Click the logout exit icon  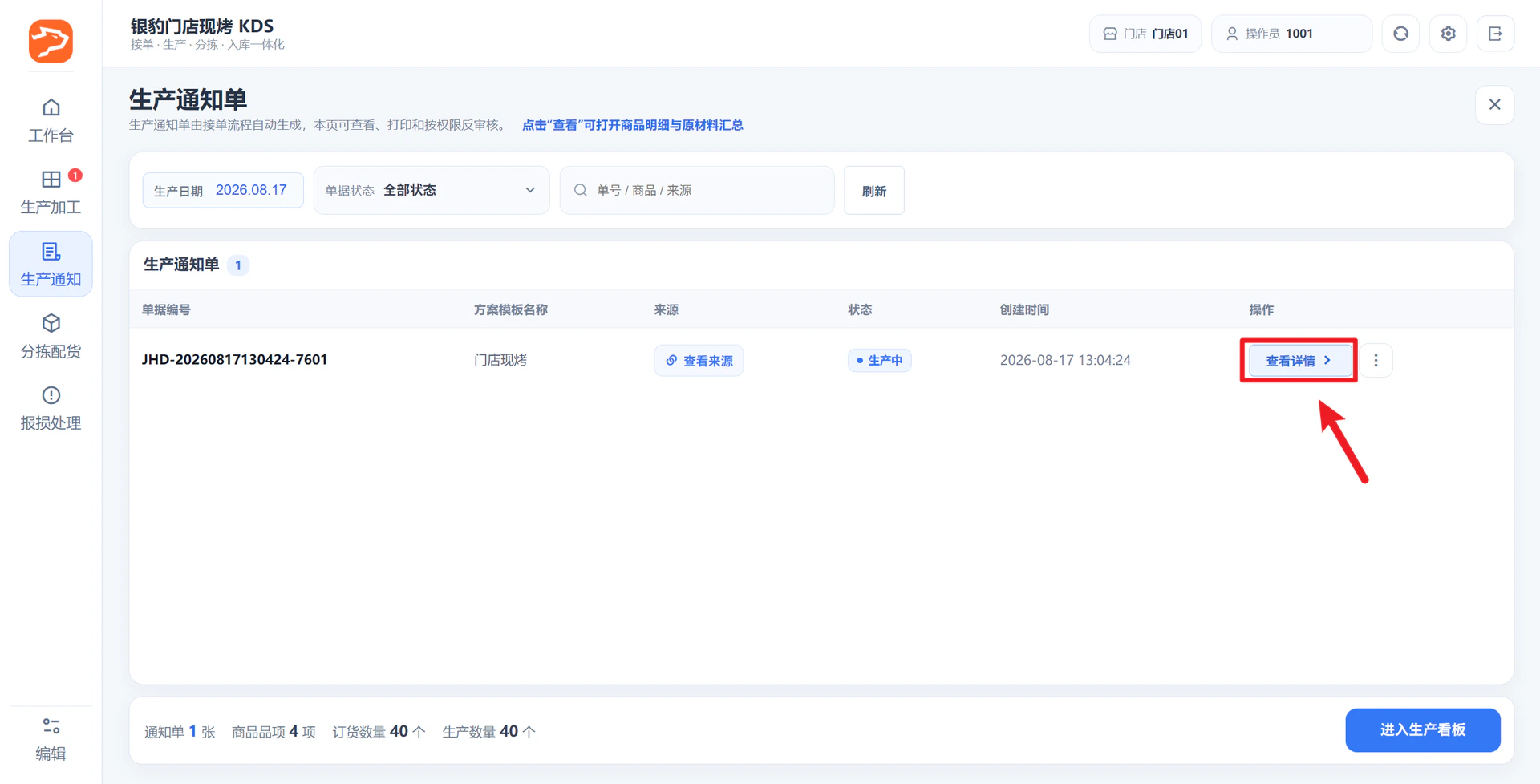tap(1495, 34)
